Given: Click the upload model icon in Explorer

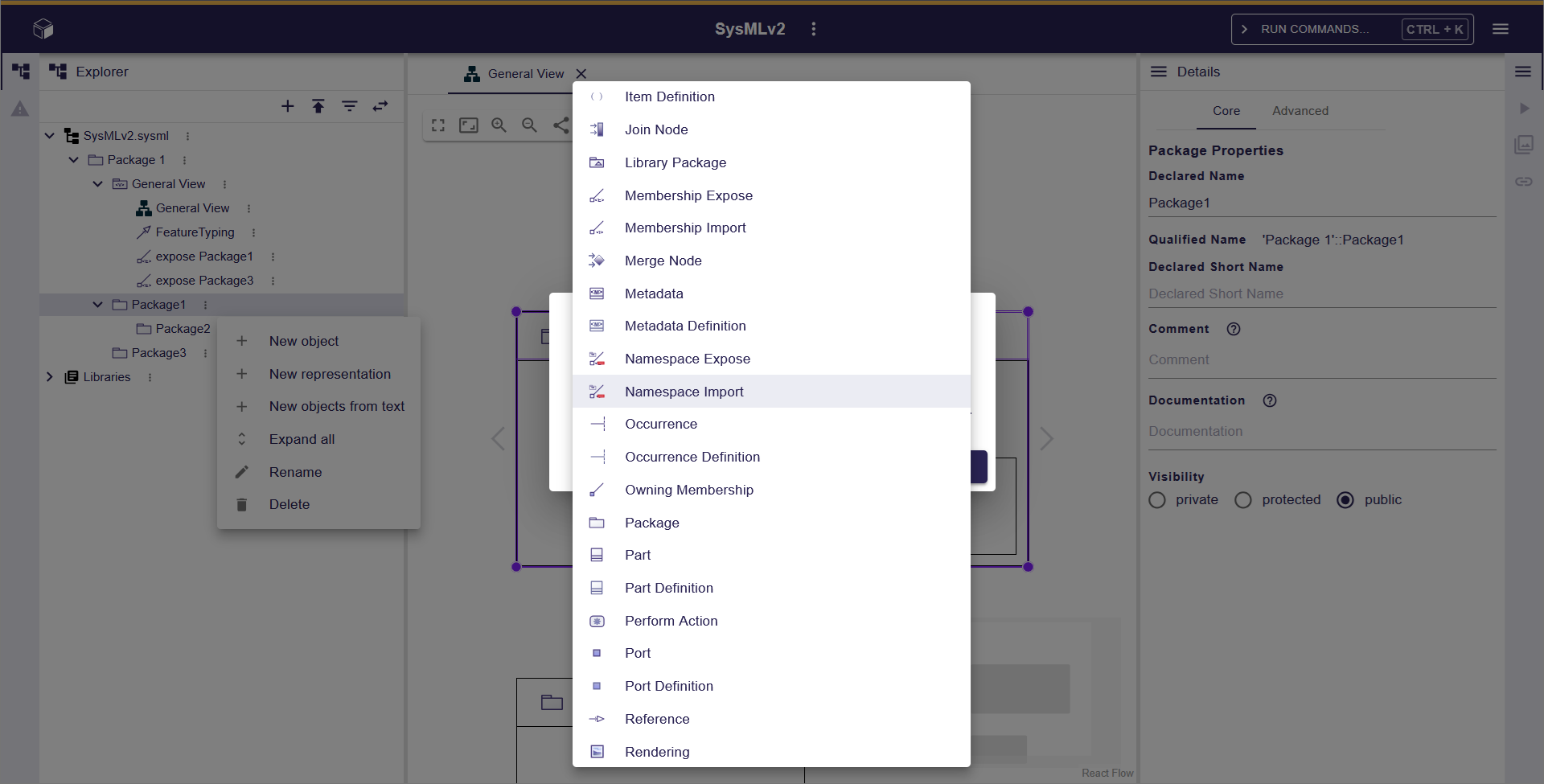Looking at the screenshot, I should (x=318, y=106).
